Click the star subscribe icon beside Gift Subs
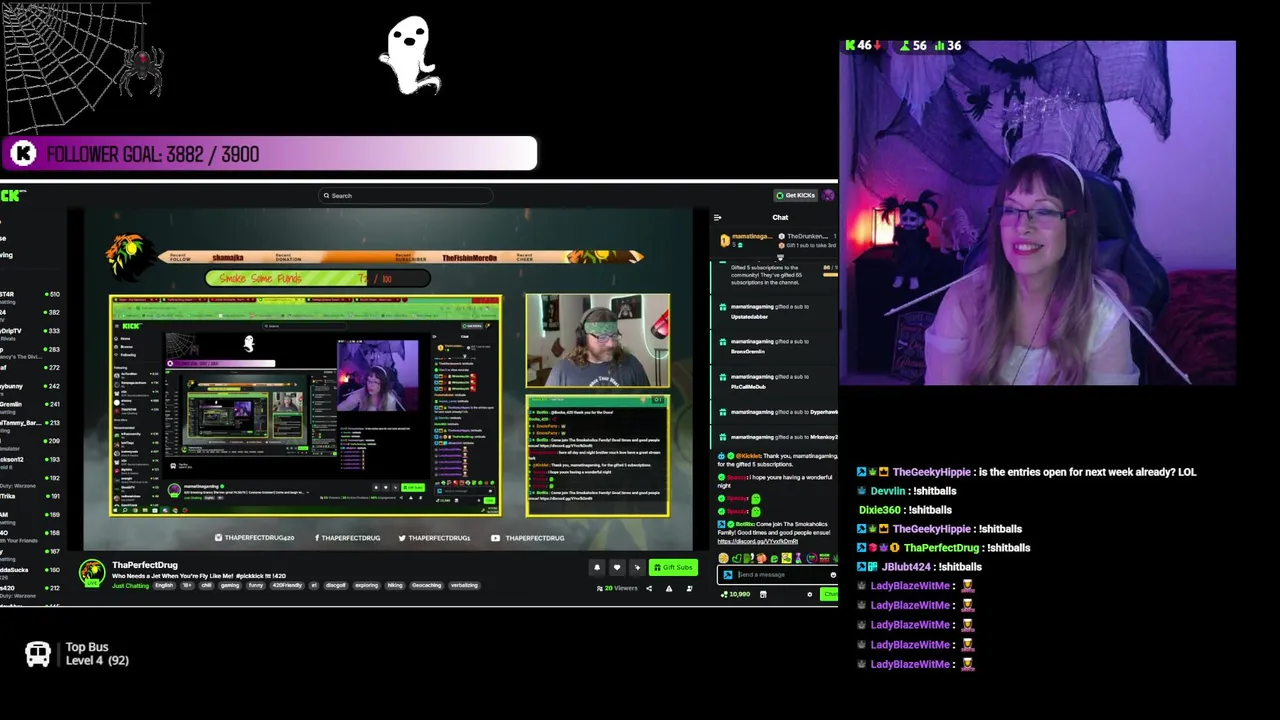 637,567
